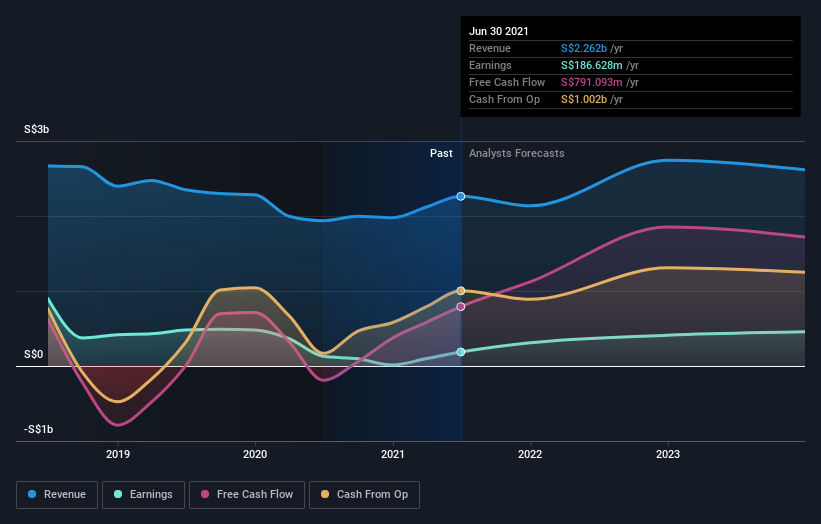
Task: Select the Earnings marker on Jun 2021
Action: tap(461, 352)
